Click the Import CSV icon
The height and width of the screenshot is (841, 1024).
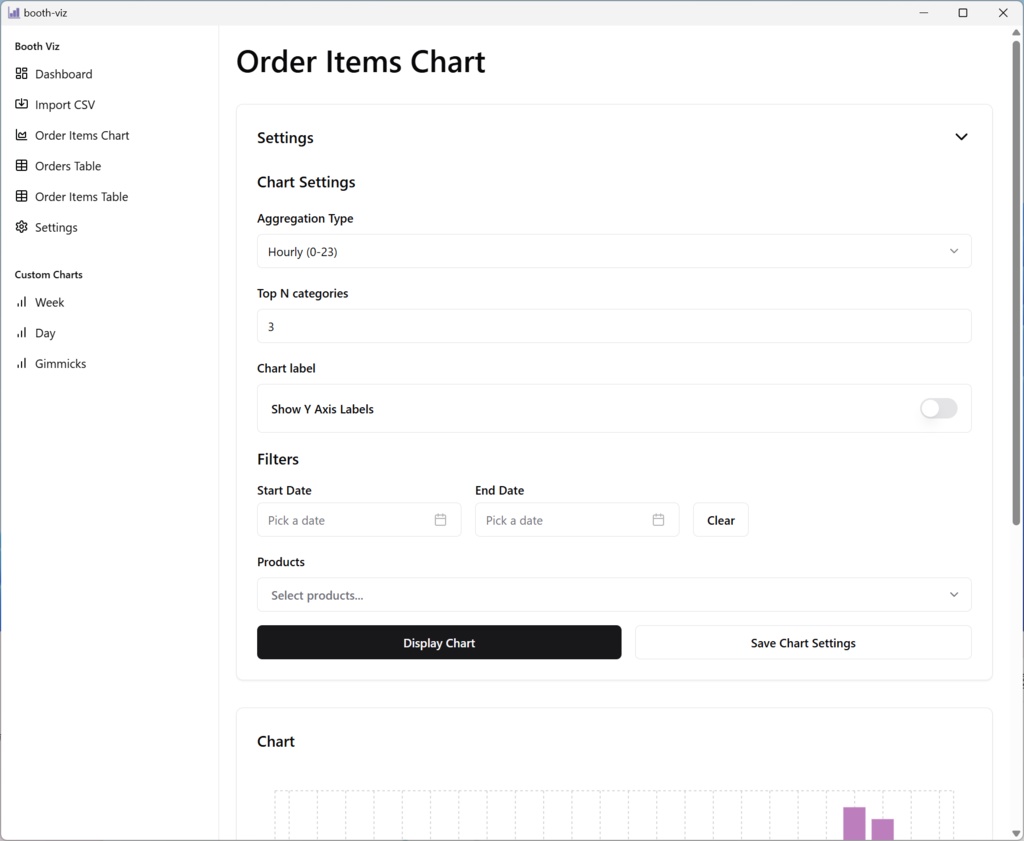pos(22,104)
